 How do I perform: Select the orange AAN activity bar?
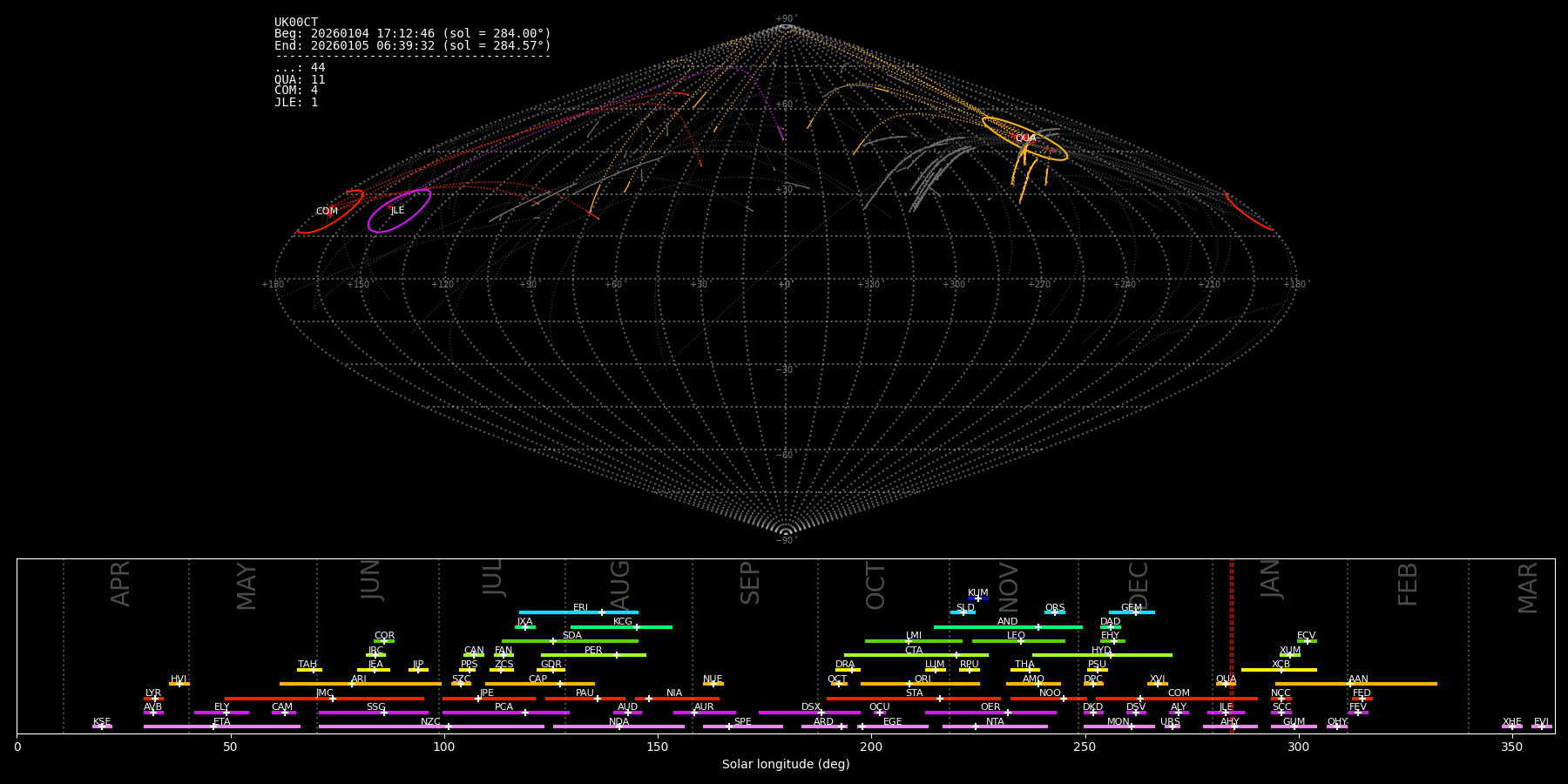[x=1394, y=684]
